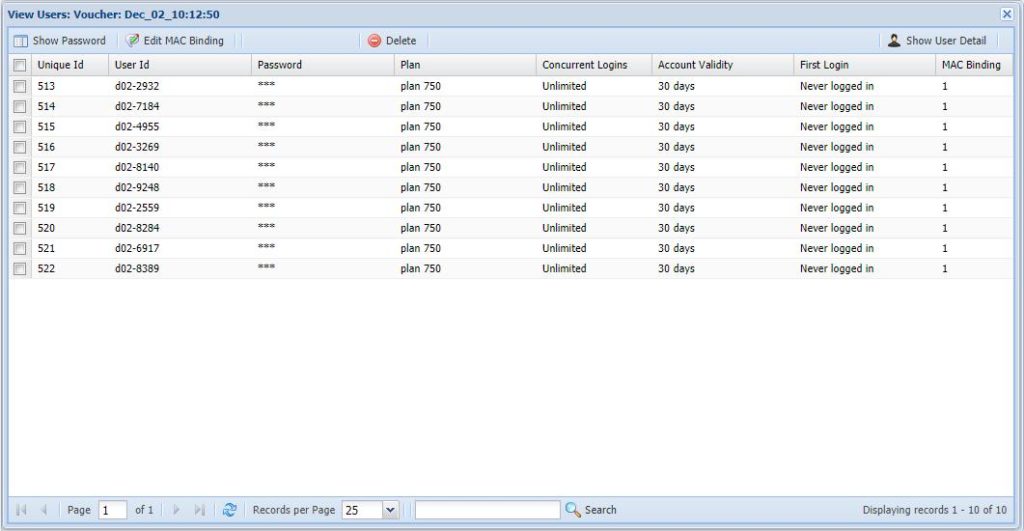The height and width of the screenshot is (531, 1024).
Task: Sort by the Unique Id column header
Action: (x=61, y=65)
